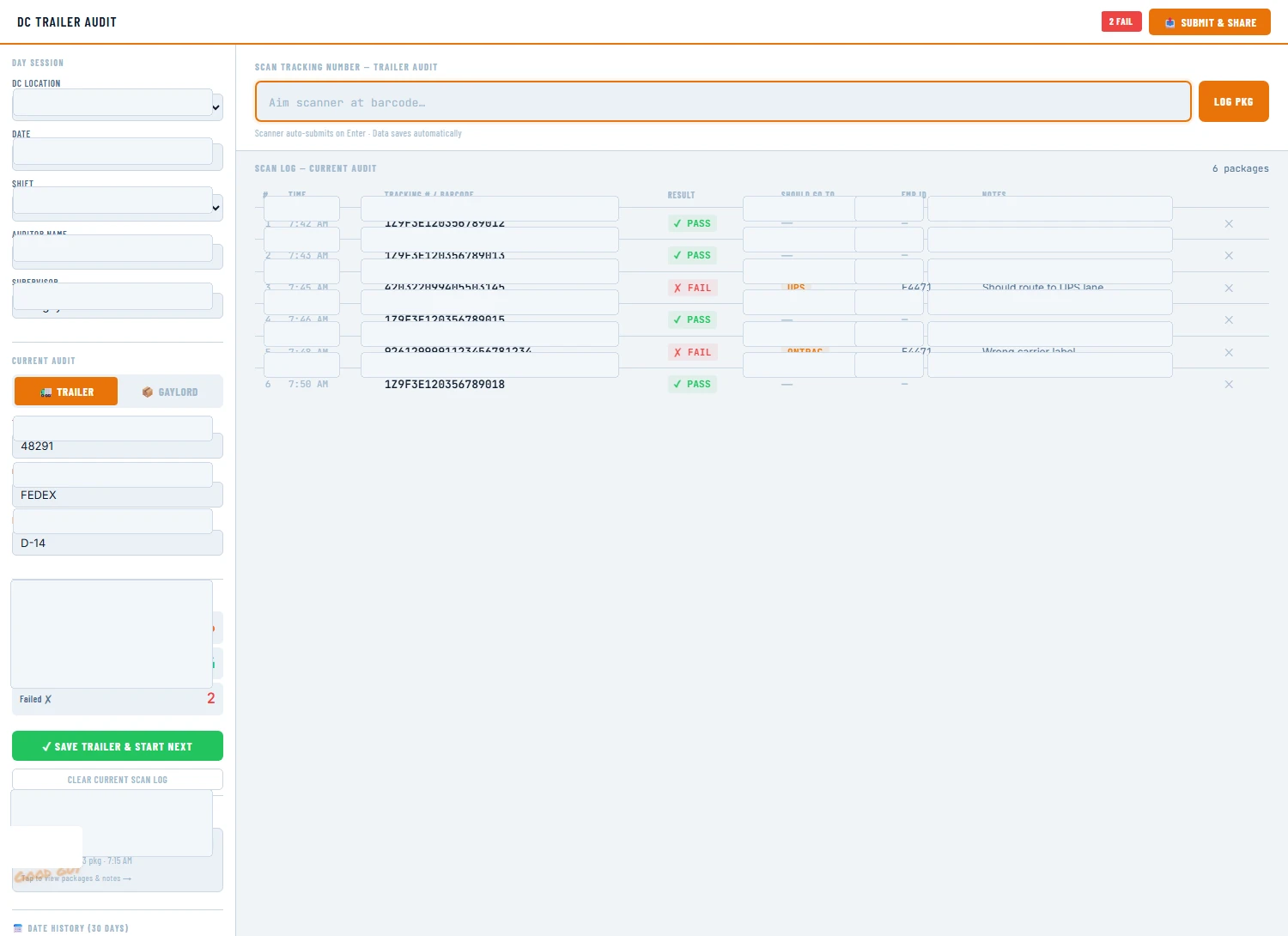Click the Submit & Share button
The image size is (1288, 936).
[x=1210, y=22]
